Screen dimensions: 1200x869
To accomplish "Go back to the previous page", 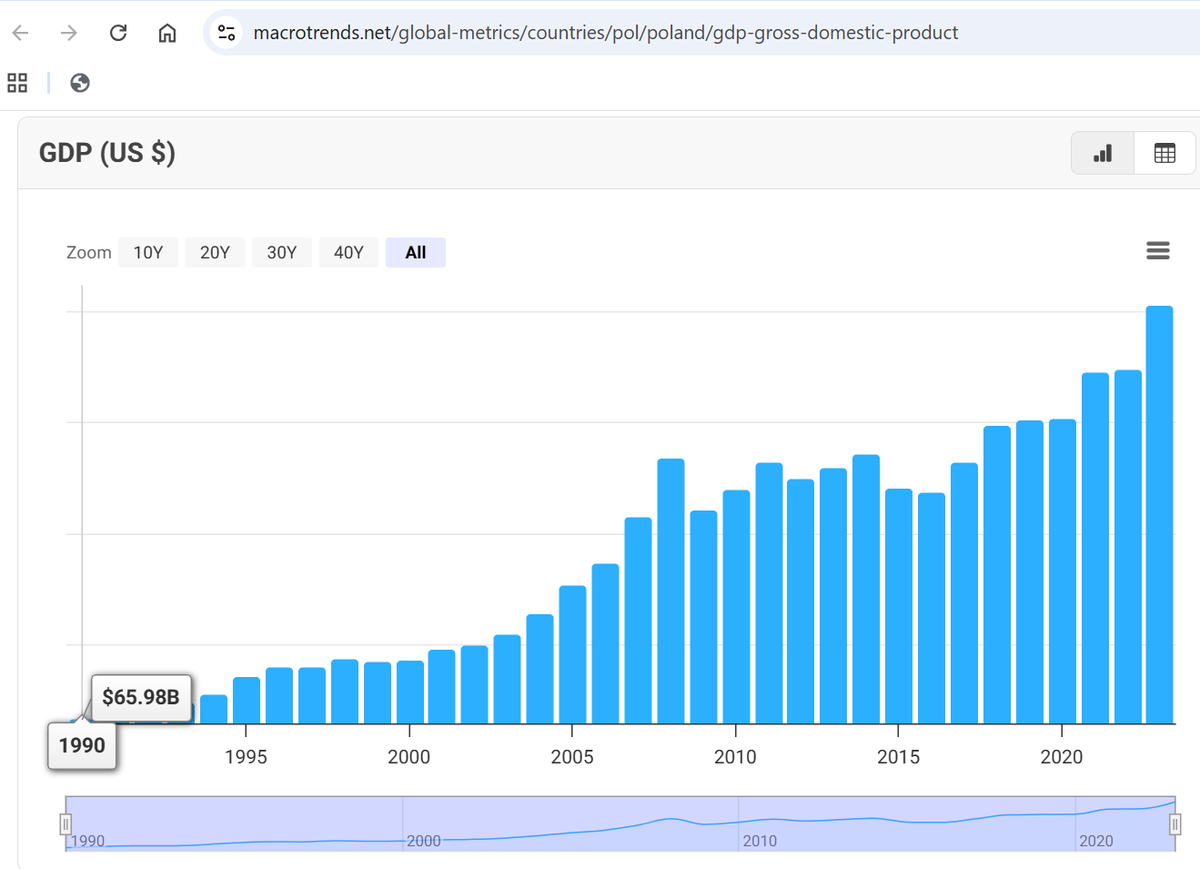I will click(21, 33).
